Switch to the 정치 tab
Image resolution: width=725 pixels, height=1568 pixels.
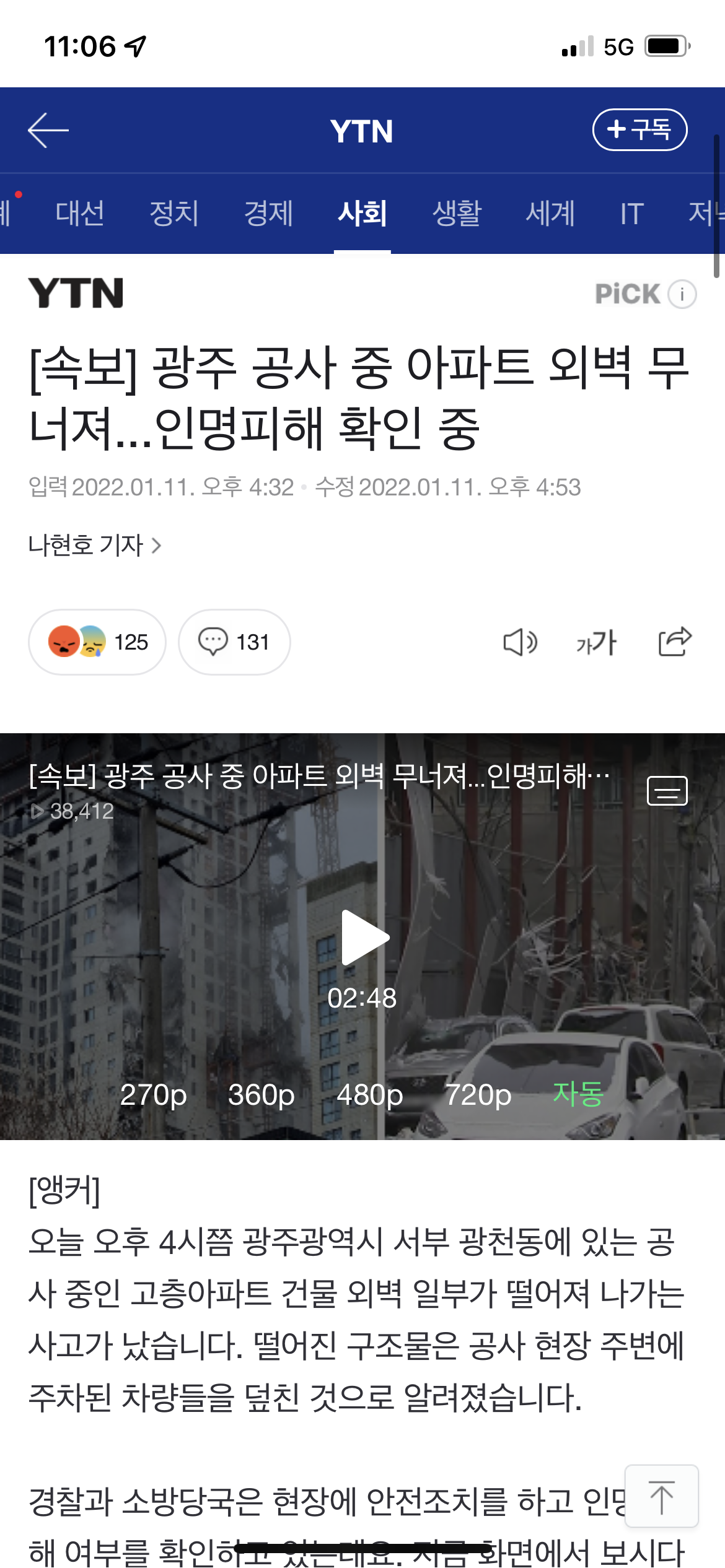(x=174, y=213)
